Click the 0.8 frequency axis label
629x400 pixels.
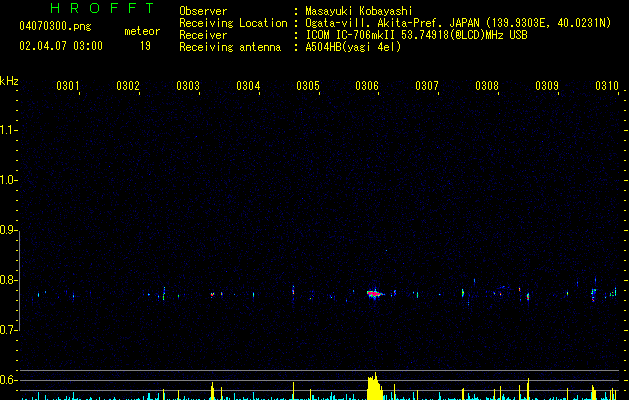pos(8,280)
